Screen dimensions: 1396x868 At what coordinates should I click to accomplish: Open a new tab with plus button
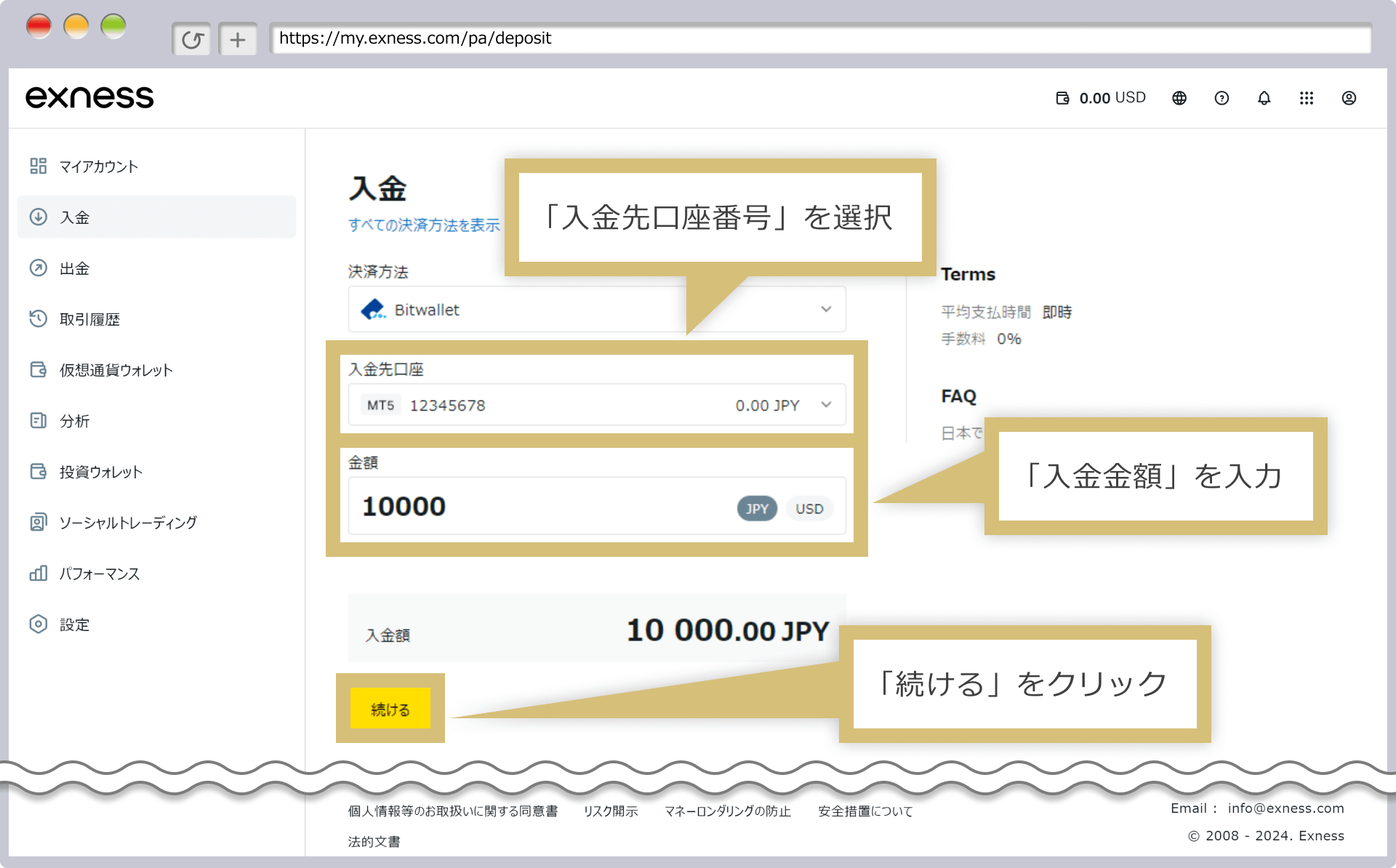click(x=238, y=39)
